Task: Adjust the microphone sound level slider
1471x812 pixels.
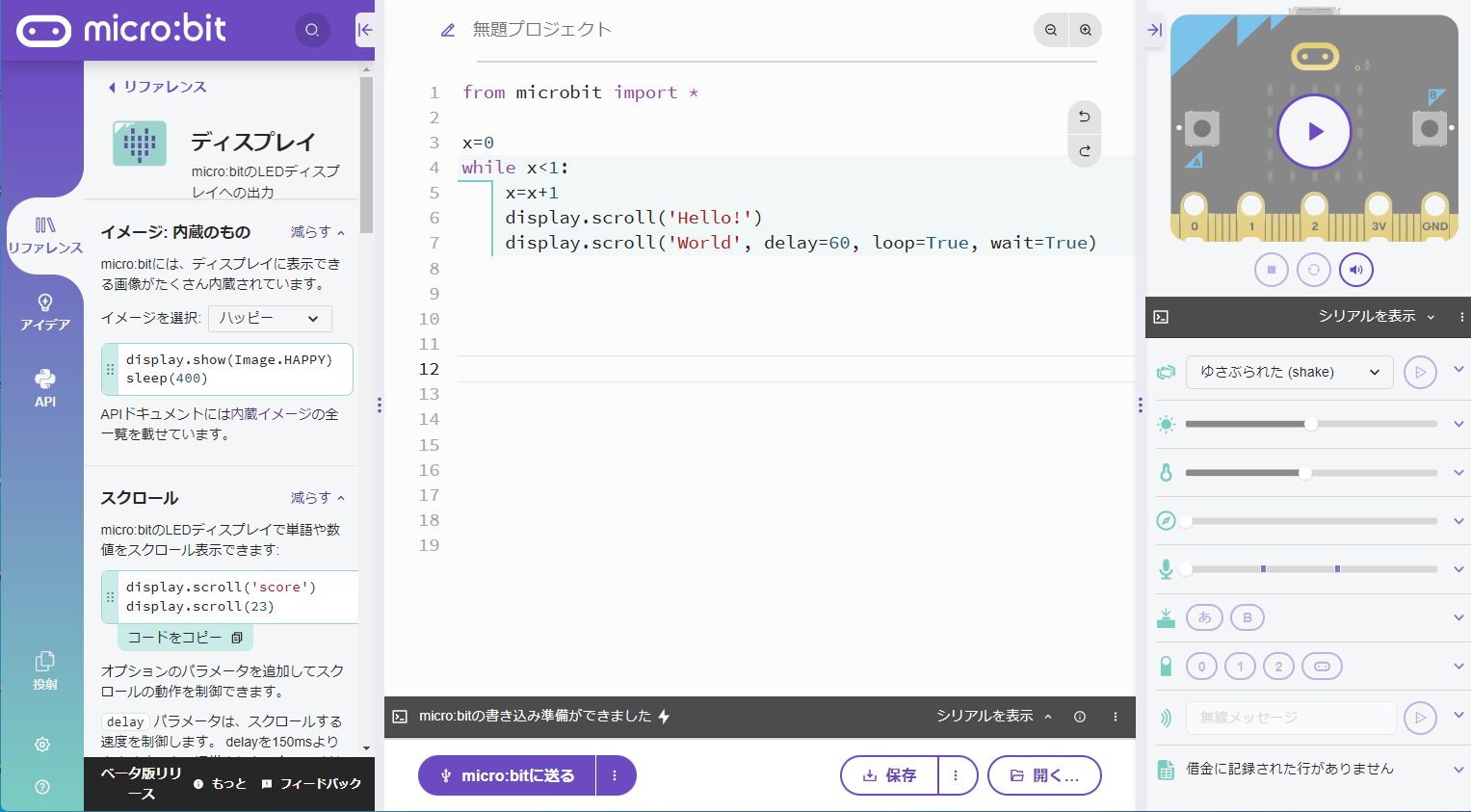Action: click(x=1311, y=569)
